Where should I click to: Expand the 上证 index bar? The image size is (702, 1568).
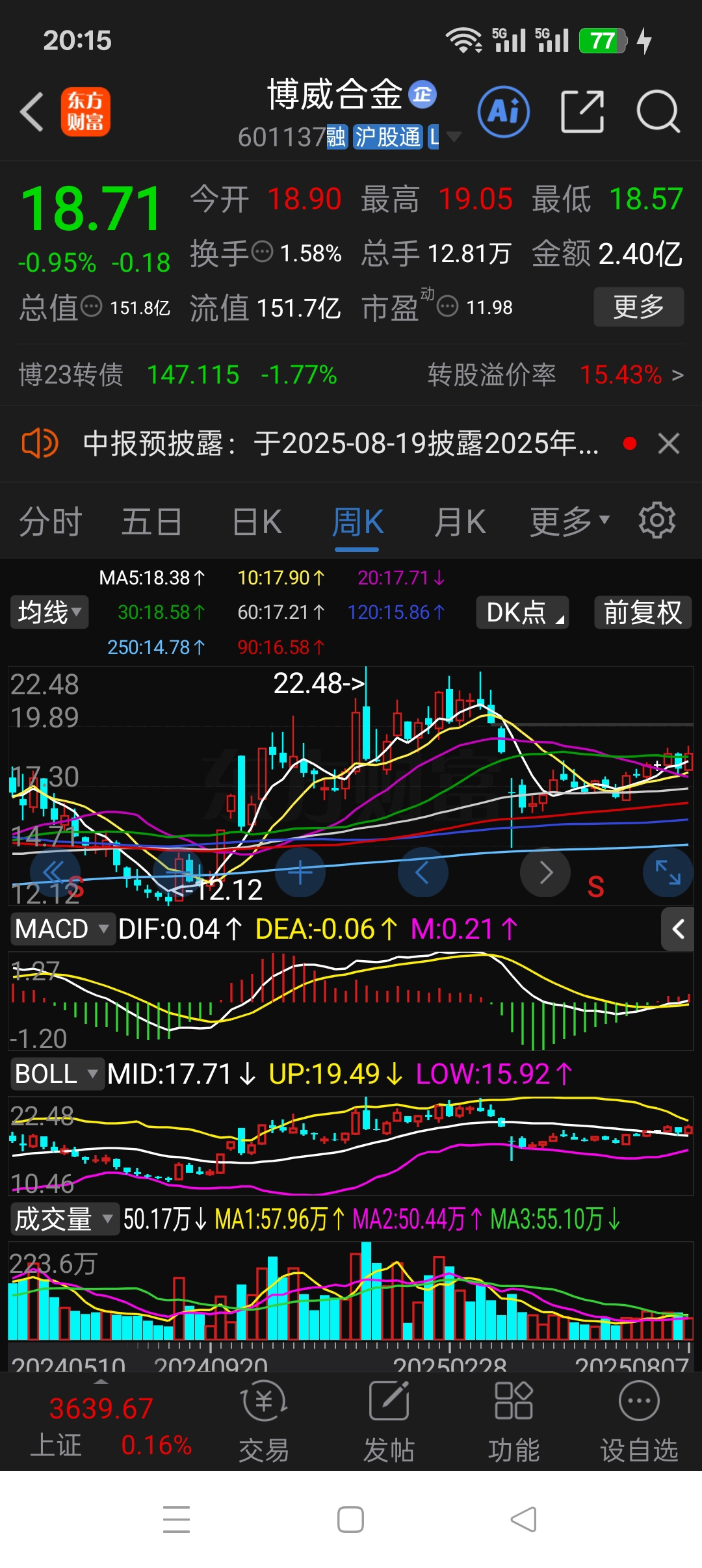tap(101, 1381)
